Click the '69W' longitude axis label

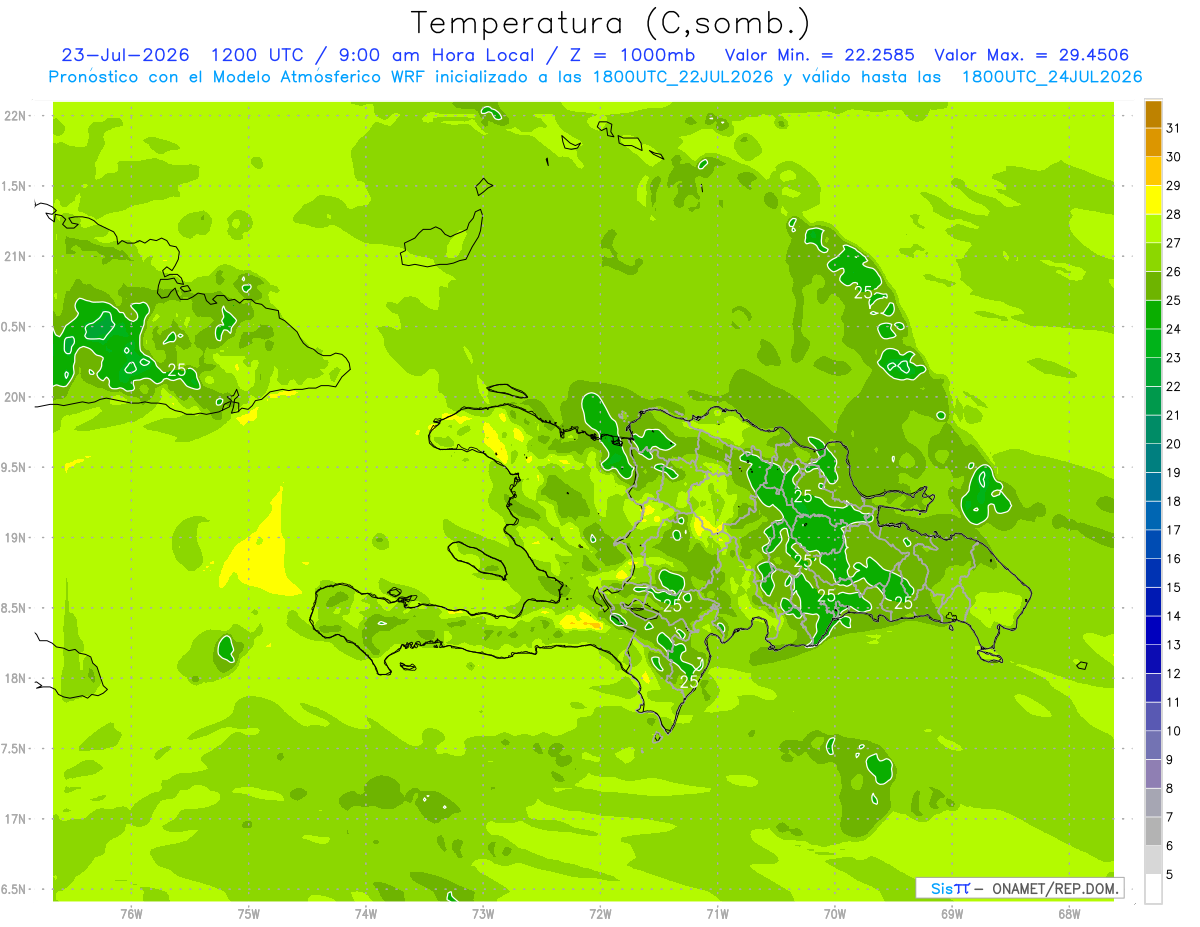pos(952,914)
